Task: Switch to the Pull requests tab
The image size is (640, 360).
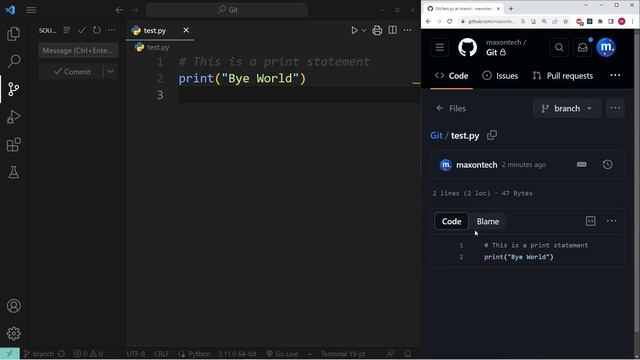Action: 563,76
